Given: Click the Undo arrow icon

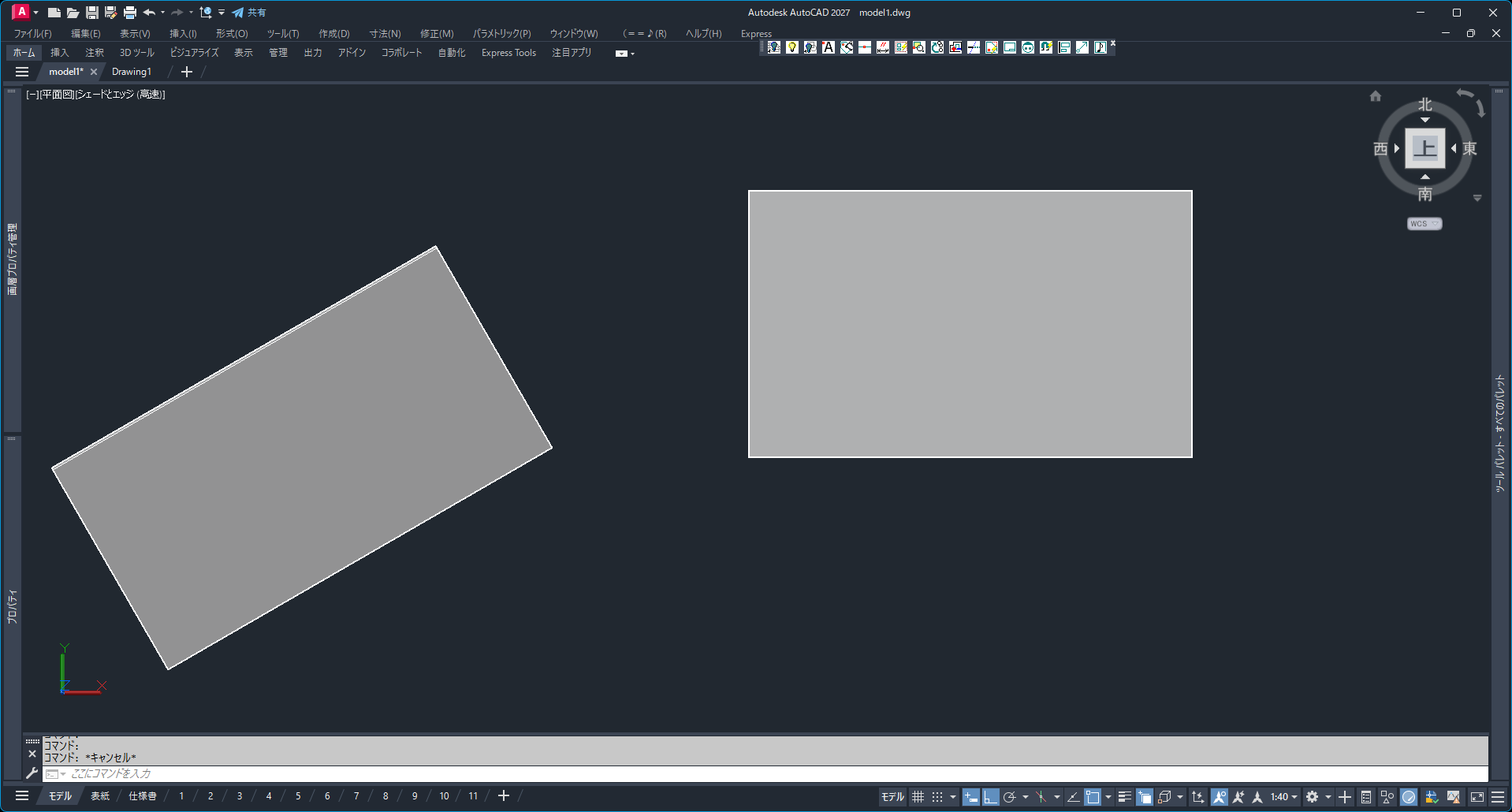Looking at the screenshot, I should pyautogui.click(x=148, y=13).
